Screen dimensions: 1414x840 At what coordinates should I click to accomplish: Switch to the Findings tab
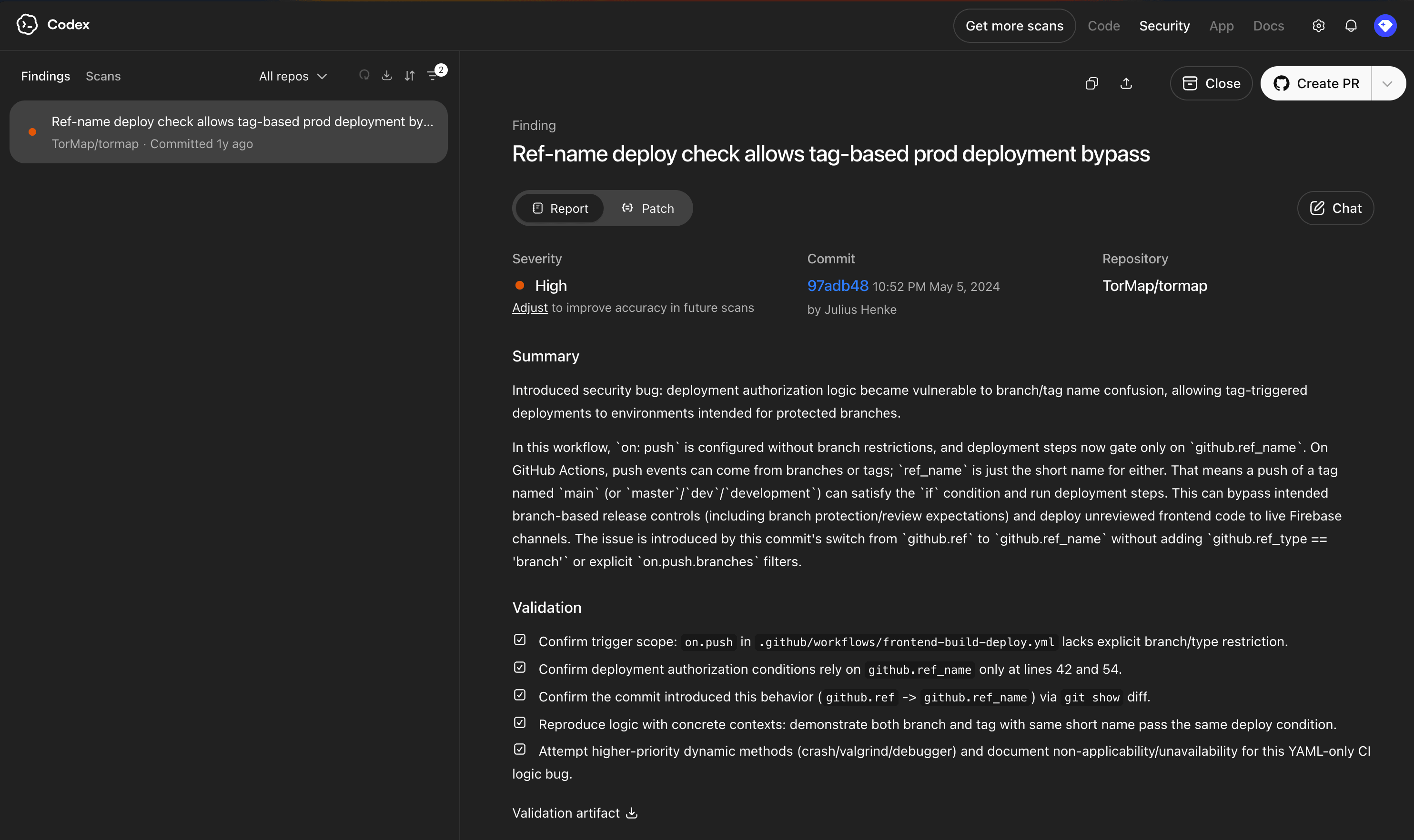pos(45,76)
